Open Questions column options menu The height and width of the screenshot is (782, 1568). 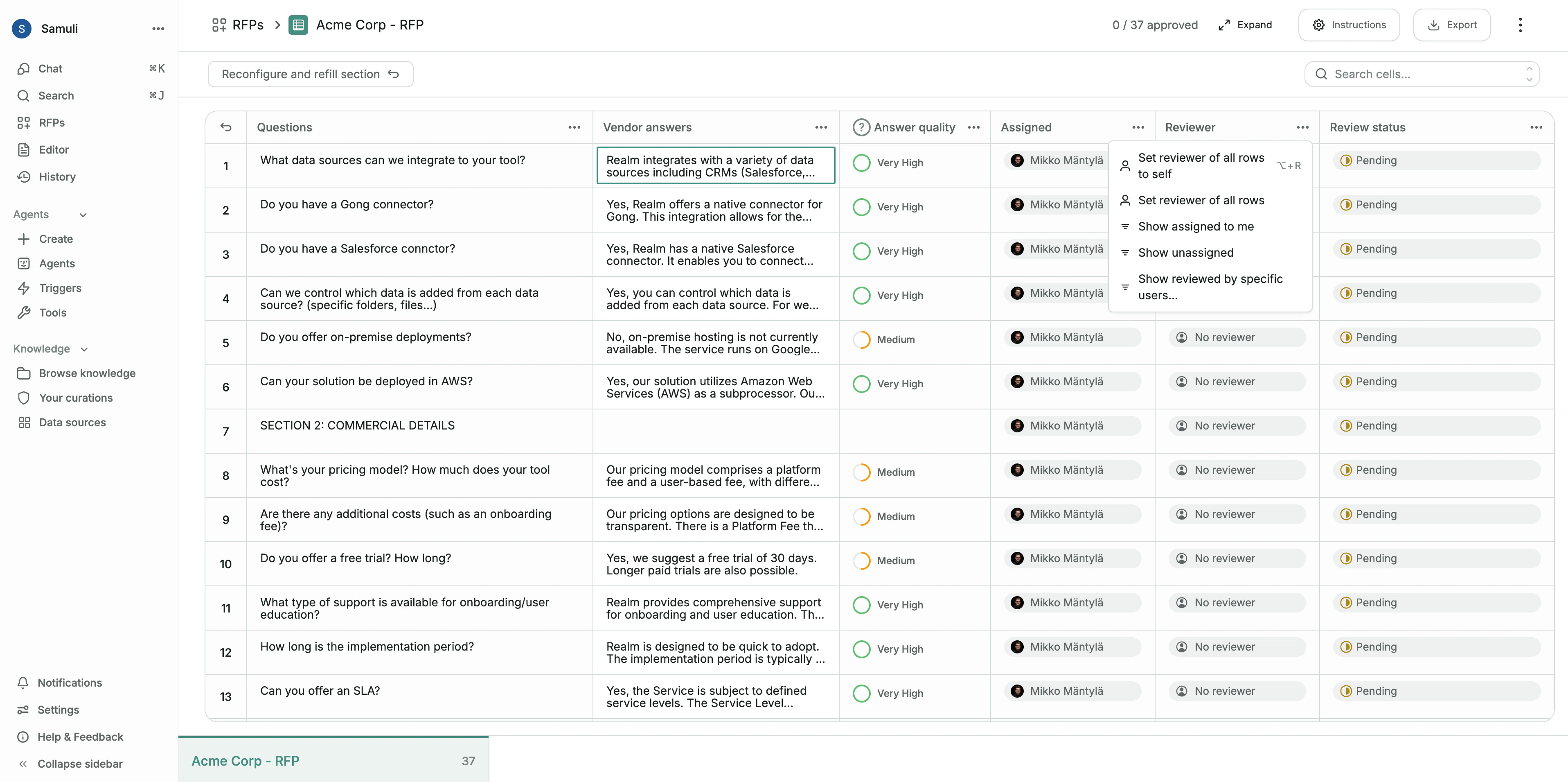(x=574, y=127)
